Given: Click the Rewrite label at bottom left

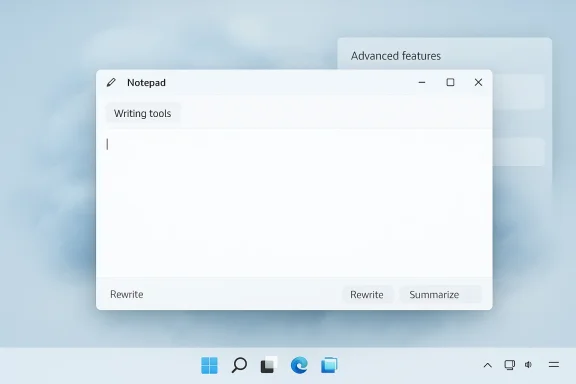Looking at the screenshot, I should (127, 294).
